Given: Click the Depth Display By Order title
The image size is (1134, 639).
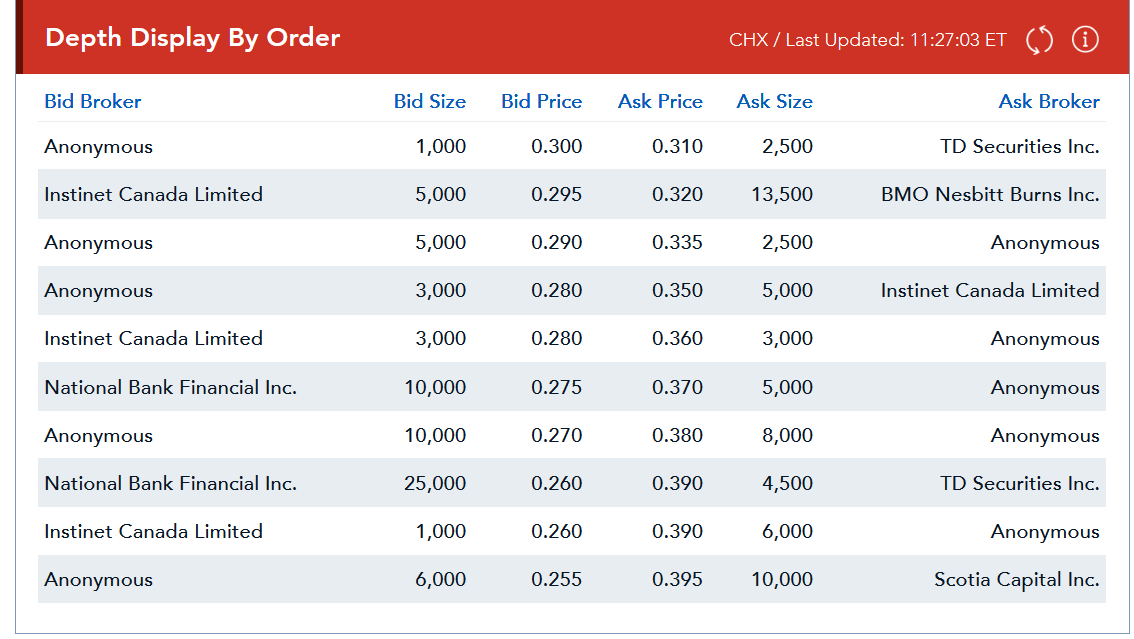Looking at the screenshot, I should click(x=193, y=38).
